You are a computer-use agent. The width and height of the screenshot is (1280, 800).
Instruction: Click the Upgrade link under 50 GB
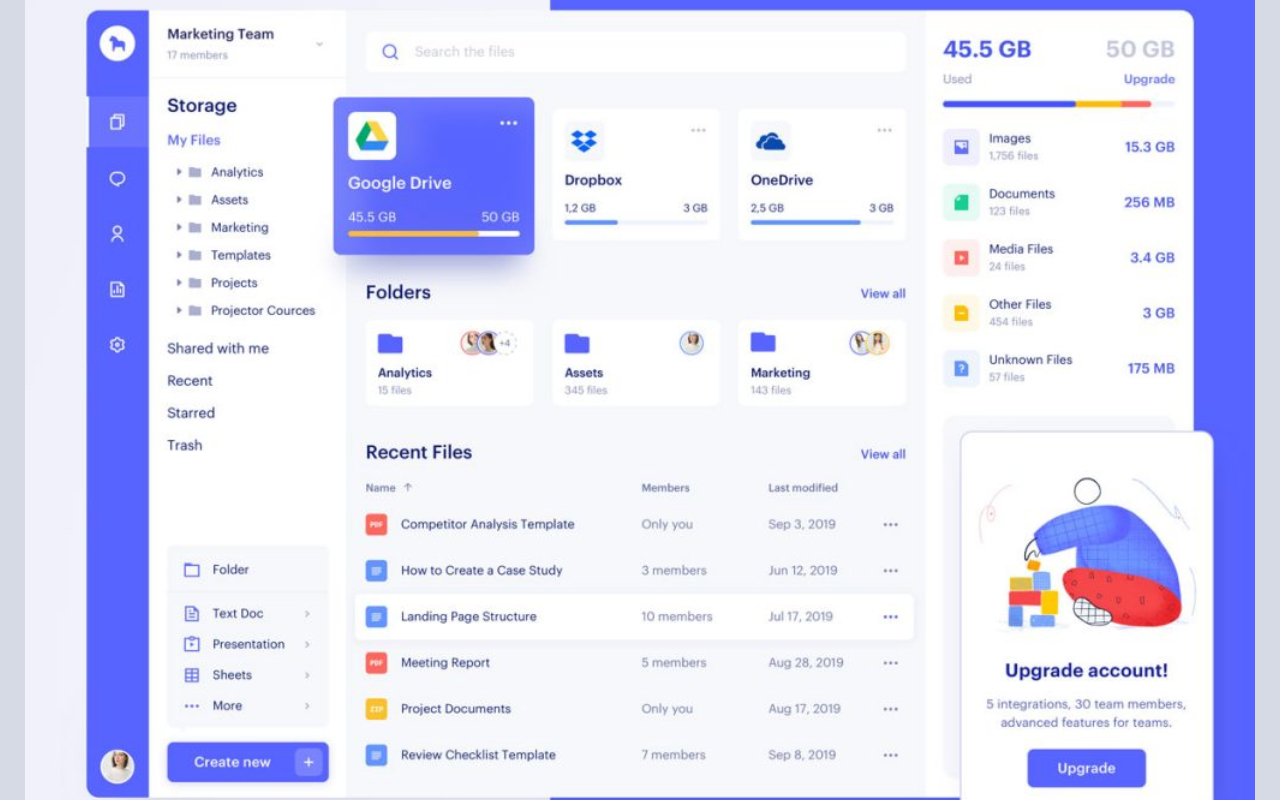(1149, 79)
